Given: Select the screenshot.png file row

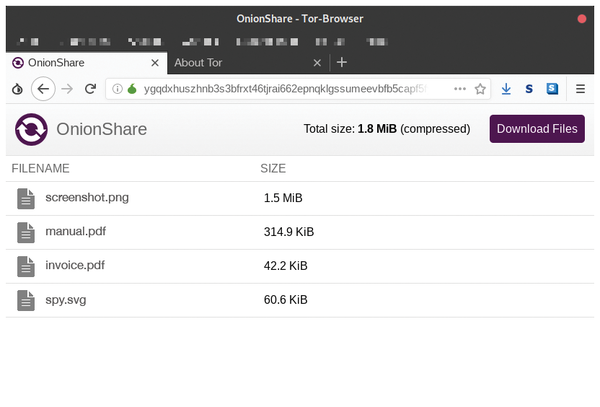Looking at the screenshot, I should pyautogui.click(x=87, y=198).
